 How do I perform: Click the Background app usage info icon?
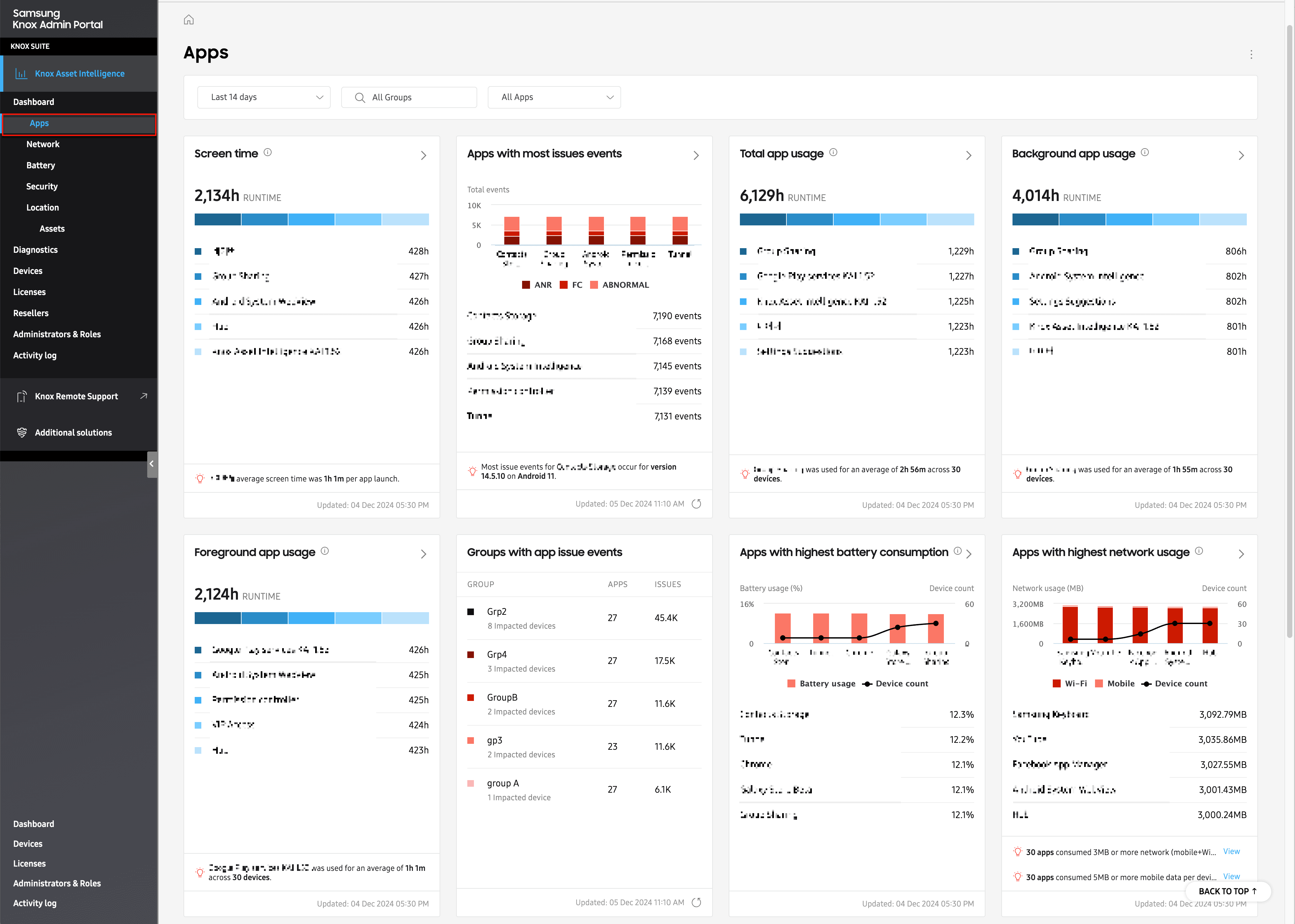point(1144,152)
